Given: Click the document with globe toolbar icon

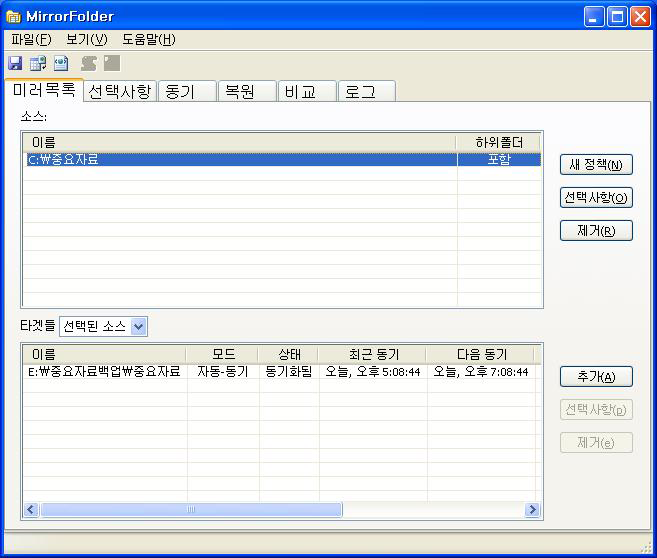Looking at the screenshot, I should pyautogui.click(x=61, y=64).
